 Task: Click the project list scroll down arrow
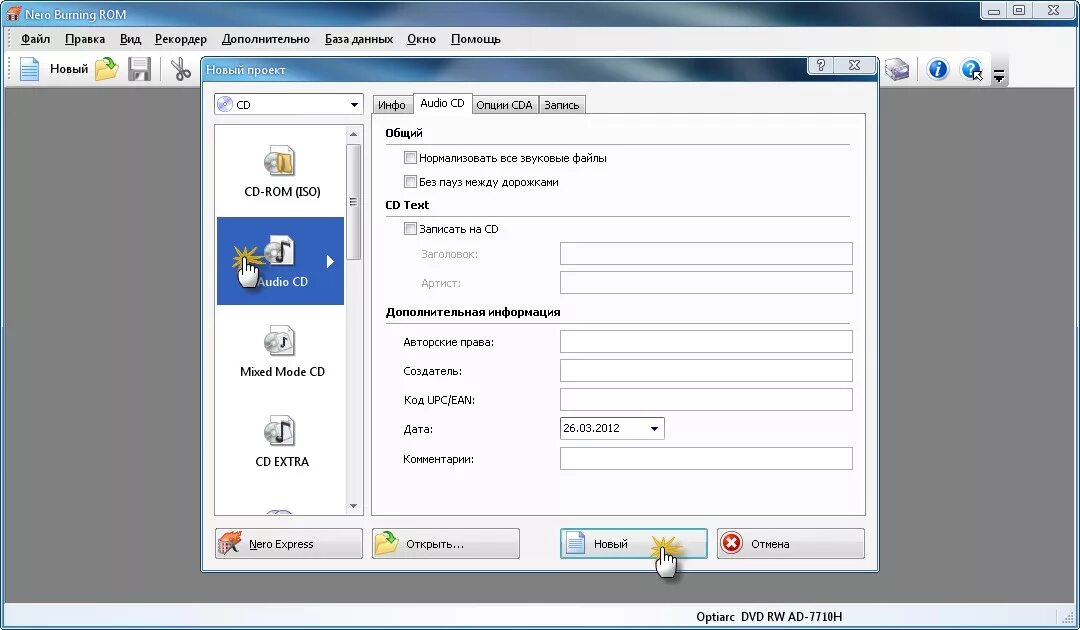[353, 506]
